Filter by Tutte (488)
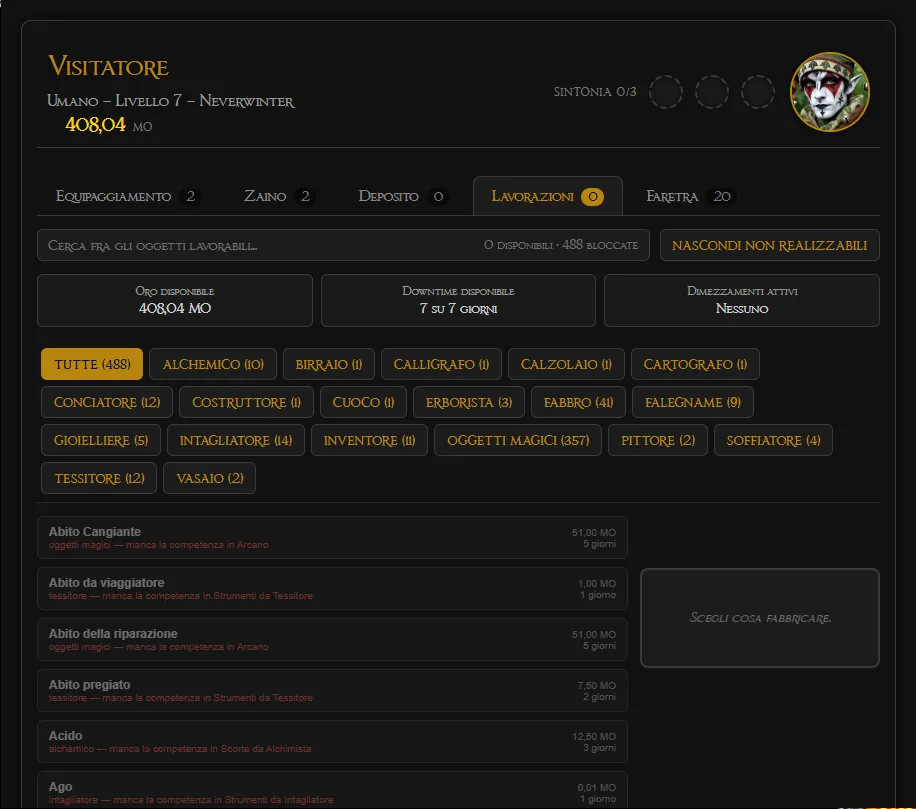This screenshot has height=809, width=916. [92, 364]
